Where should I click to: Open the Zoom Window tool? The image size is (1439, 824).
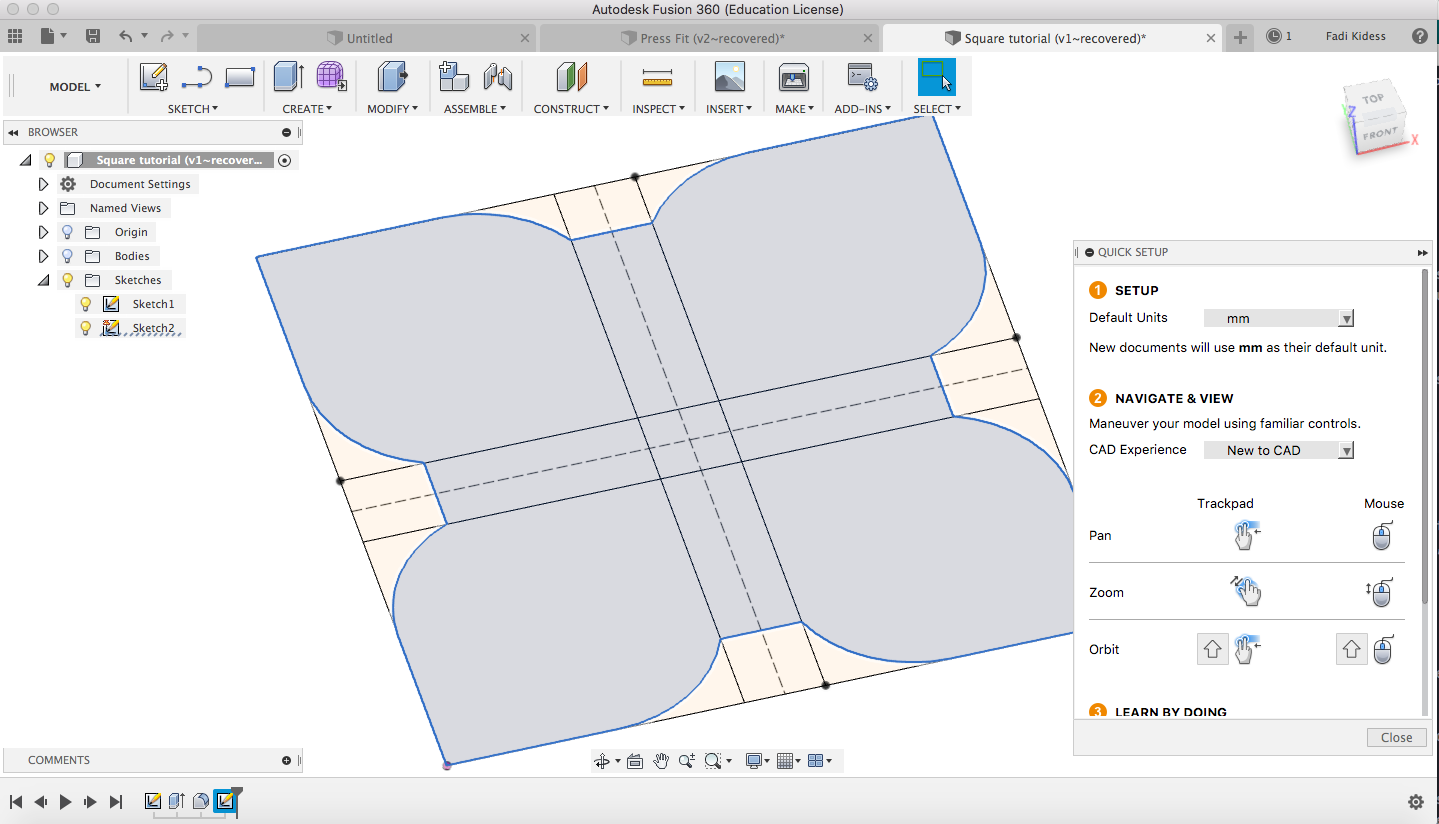coord(711,760)
